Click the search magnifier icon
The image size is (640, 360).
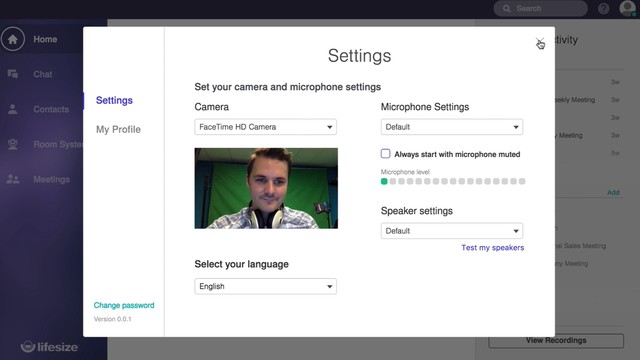[x=507, y=9]
